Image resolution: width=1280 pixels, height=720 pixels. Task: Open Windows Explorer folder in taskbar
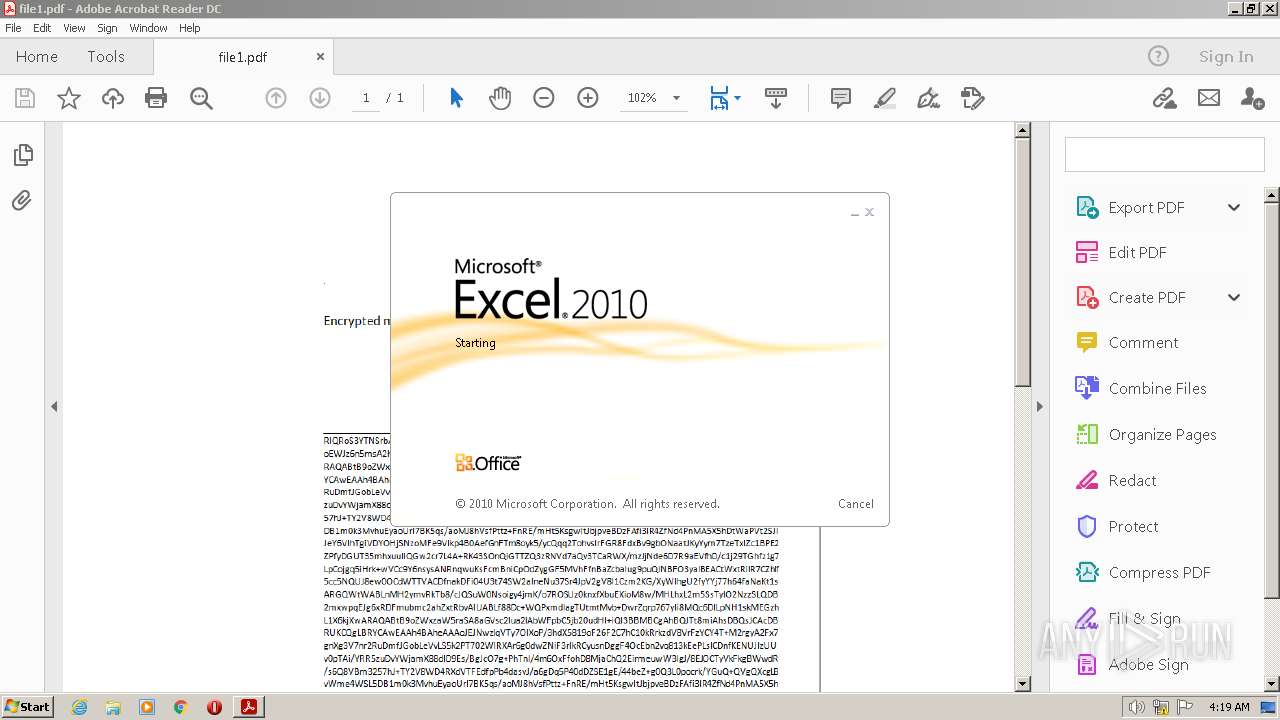(x=113, y=707)
